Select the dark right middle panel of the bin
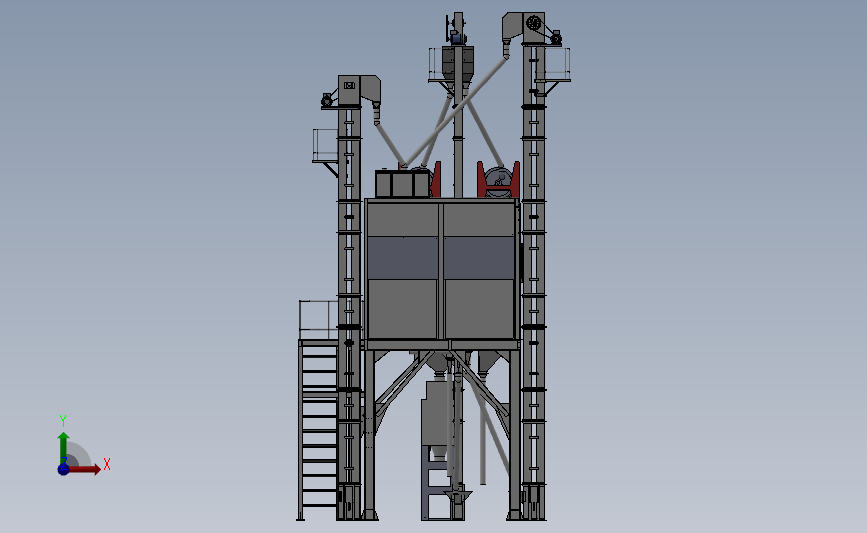867x533 pixels. [x=479, y=258]
